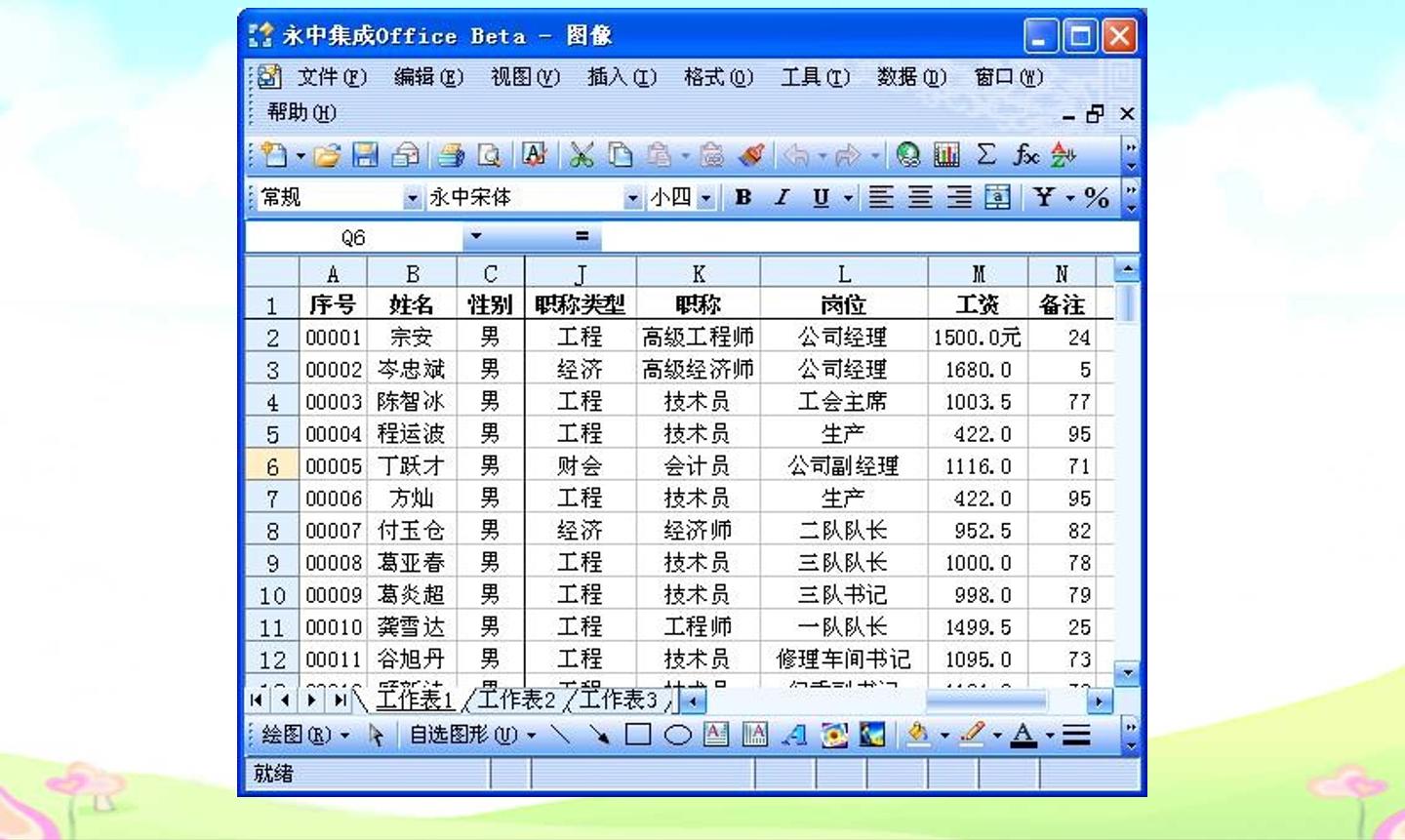Expand the font name dropdown 永中宋体
The image size is (1405, 840).
(632, 198)
